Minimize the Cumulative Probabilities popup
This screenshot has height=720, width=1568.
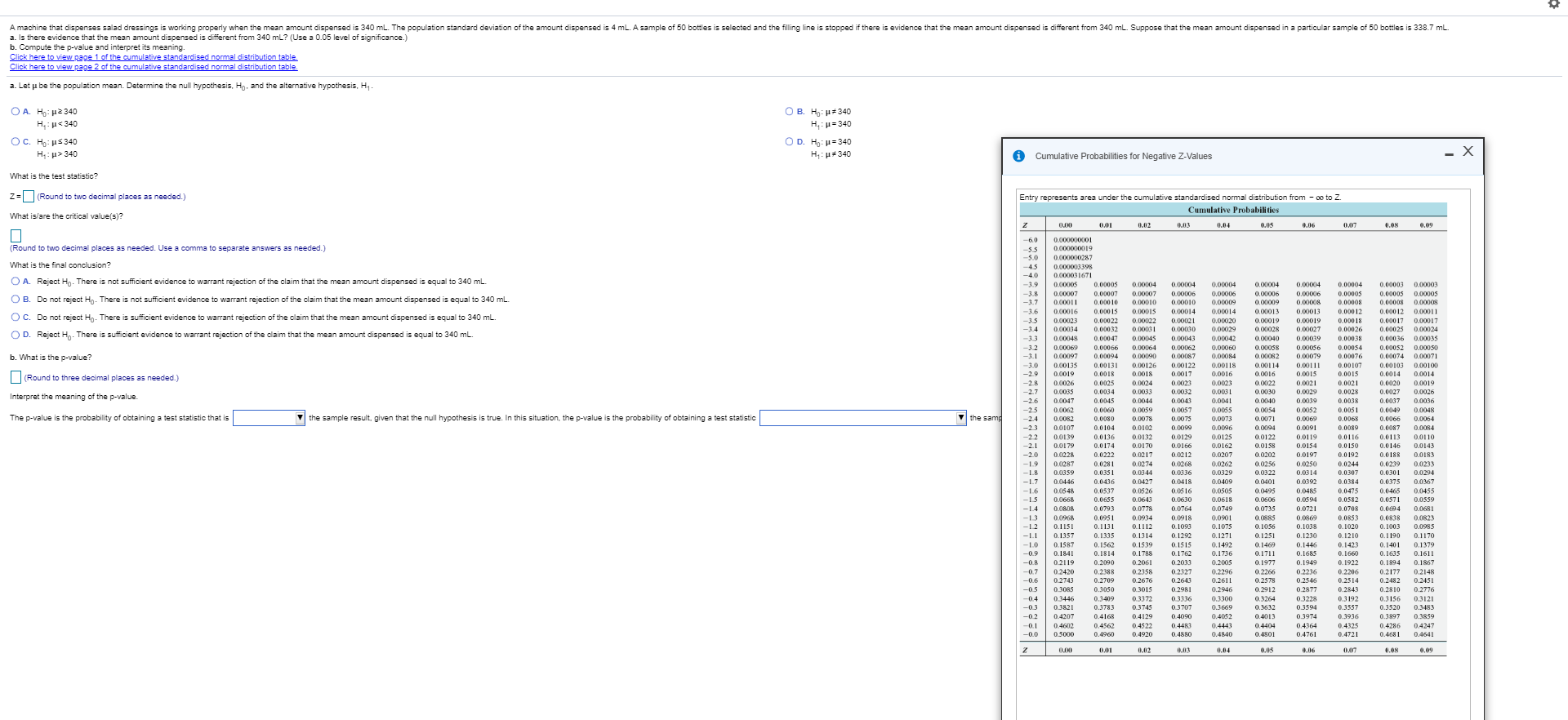coord(1449,154)
